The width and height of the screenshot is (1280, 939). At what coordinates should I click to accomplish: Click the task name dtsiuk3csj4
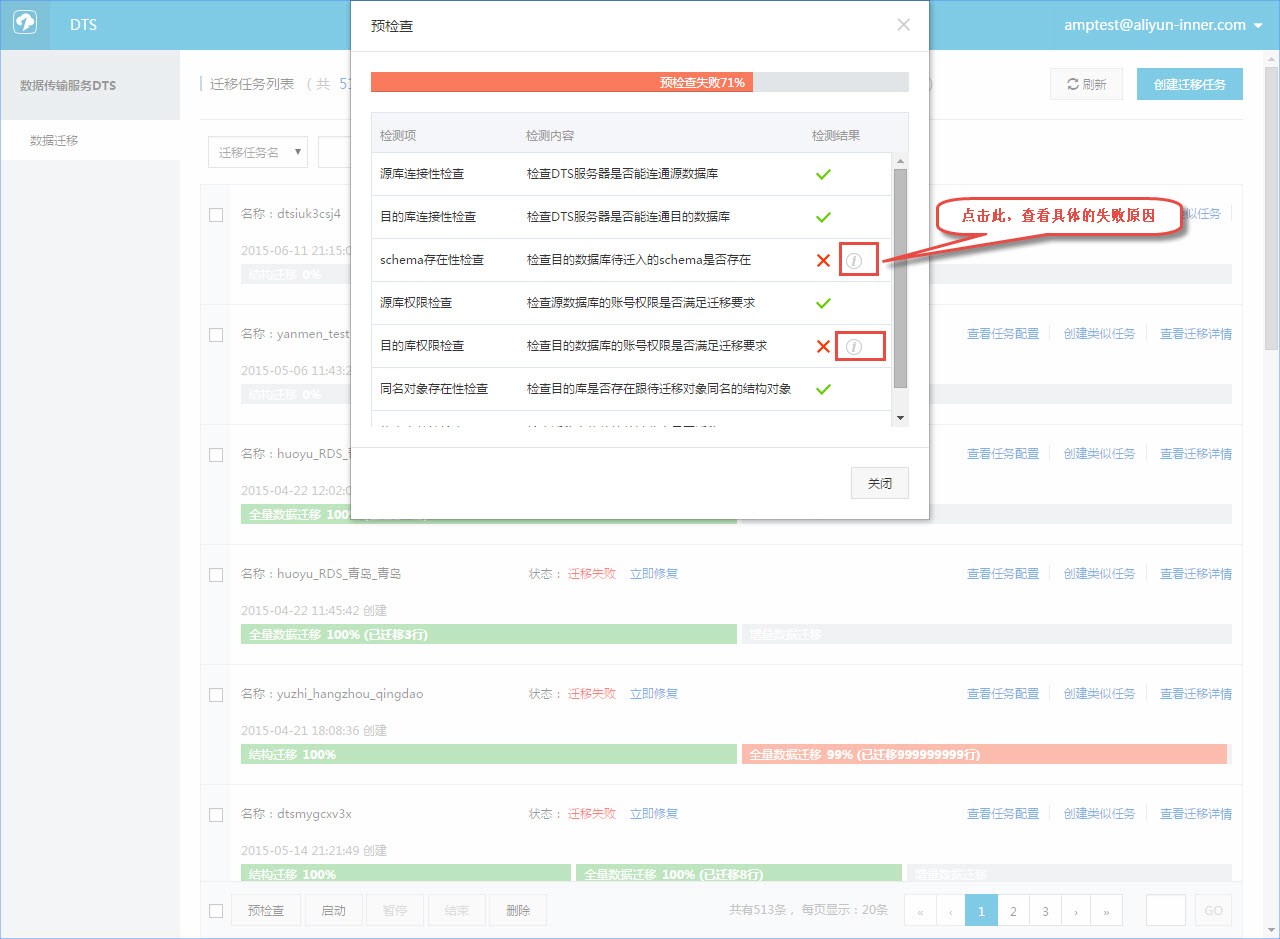click(309, 214)
